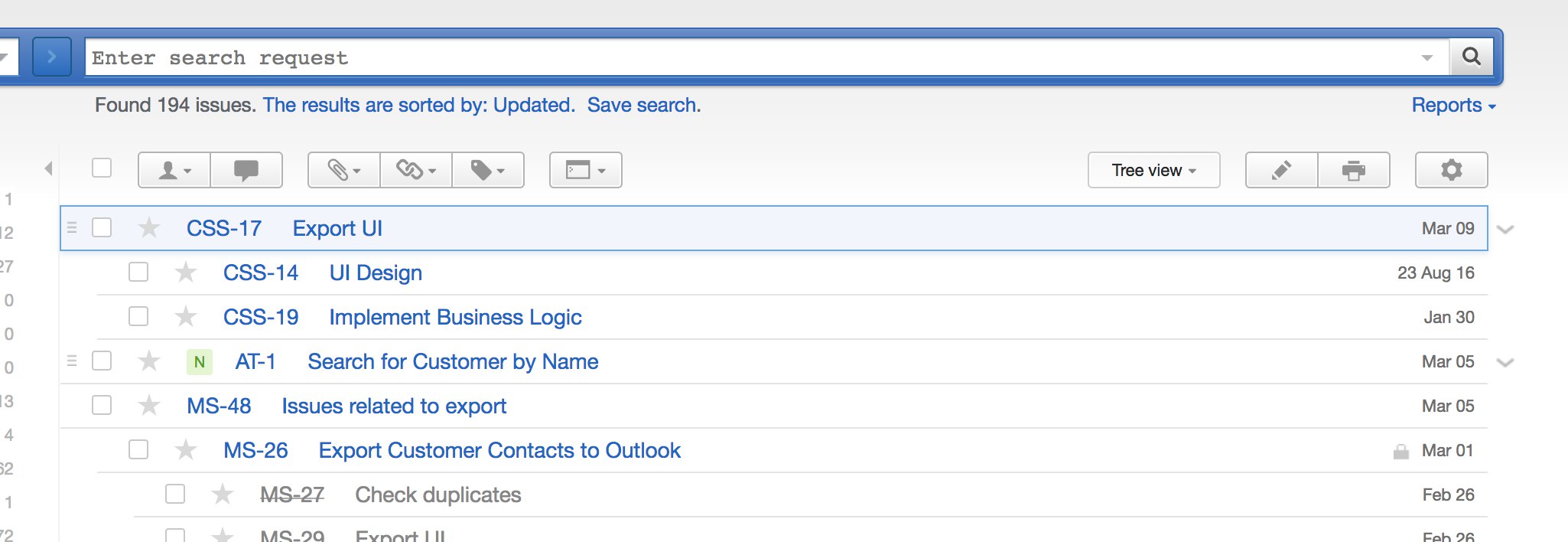The height and width of the screenshot is (542, 1568).
Task: Star the CSS-17 Export UI issue
Action: [149, 227]
